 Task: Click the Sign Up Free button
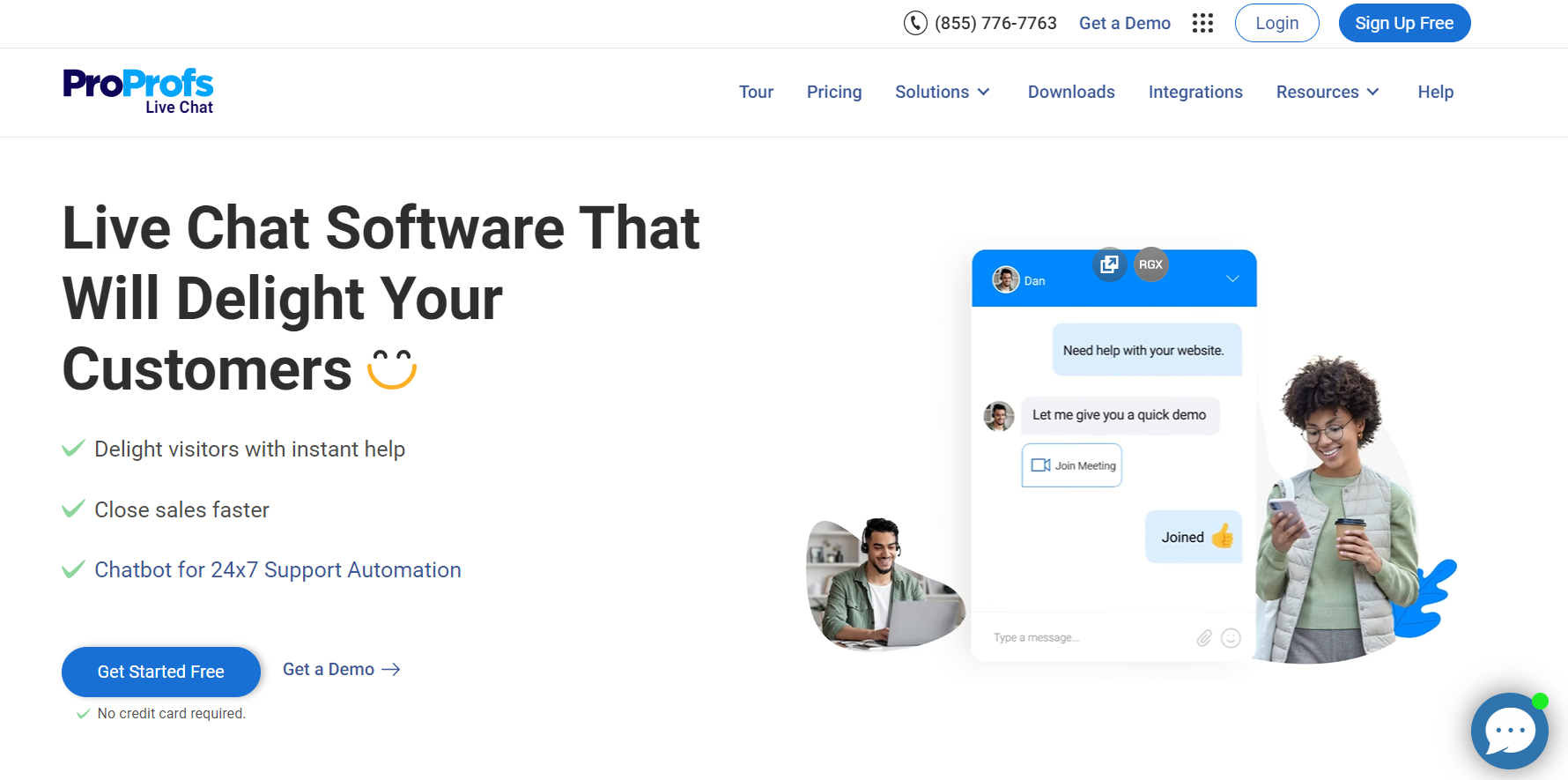point(1403,23)
